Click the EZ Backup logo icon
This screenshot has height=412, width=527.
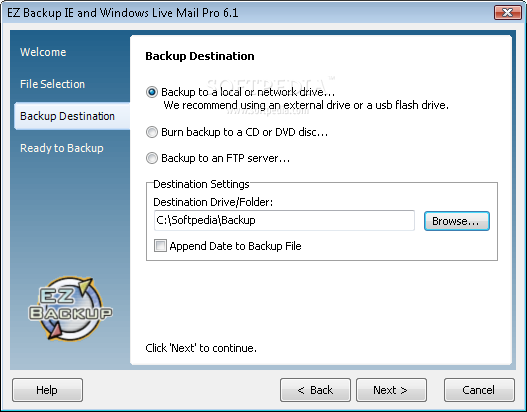coord(70,308)
